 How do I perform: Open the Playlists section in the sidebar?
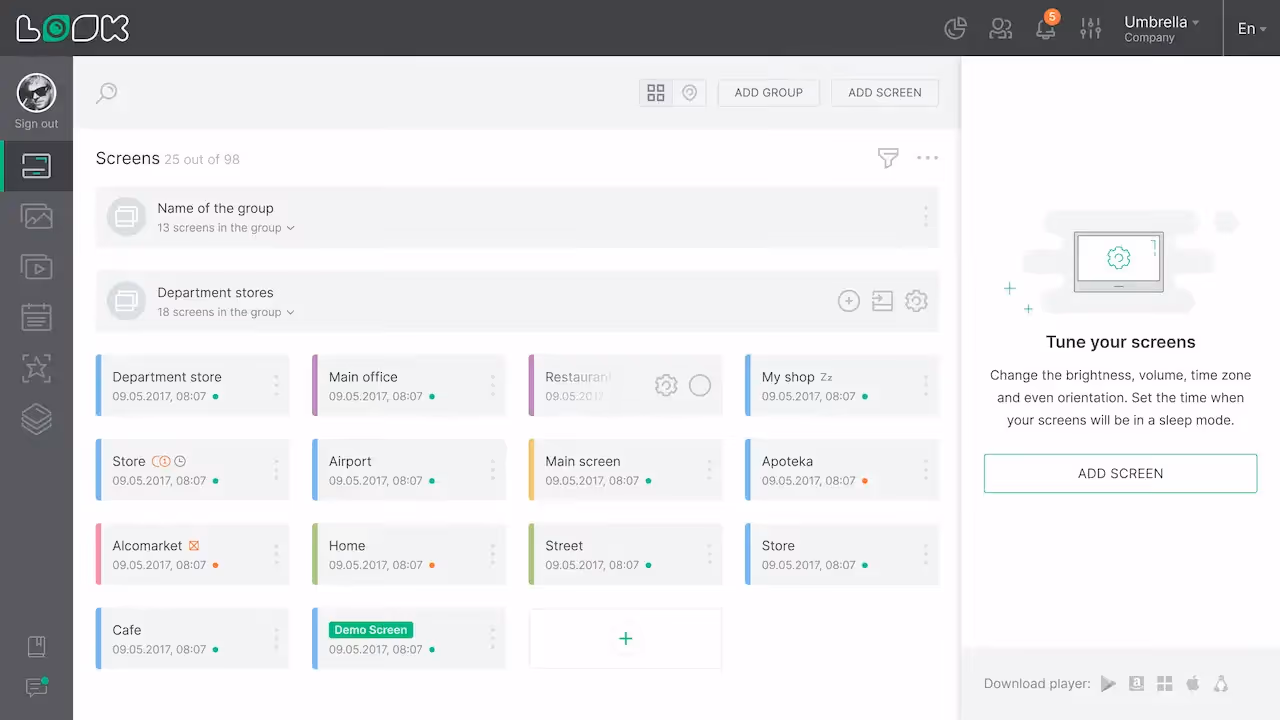[x=36, y=266]
